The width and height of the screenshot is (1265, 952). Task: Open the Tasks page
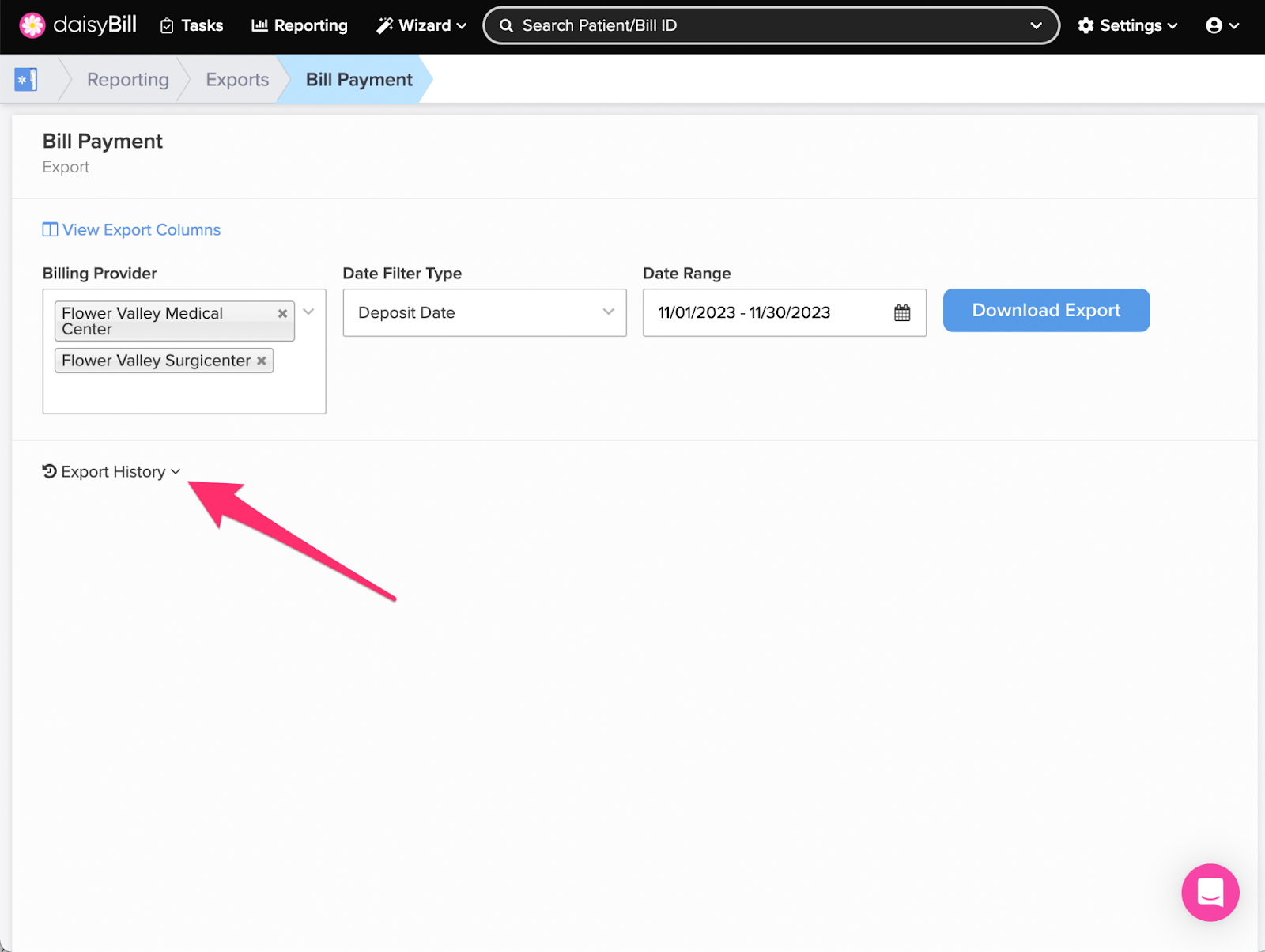[191, 25]
